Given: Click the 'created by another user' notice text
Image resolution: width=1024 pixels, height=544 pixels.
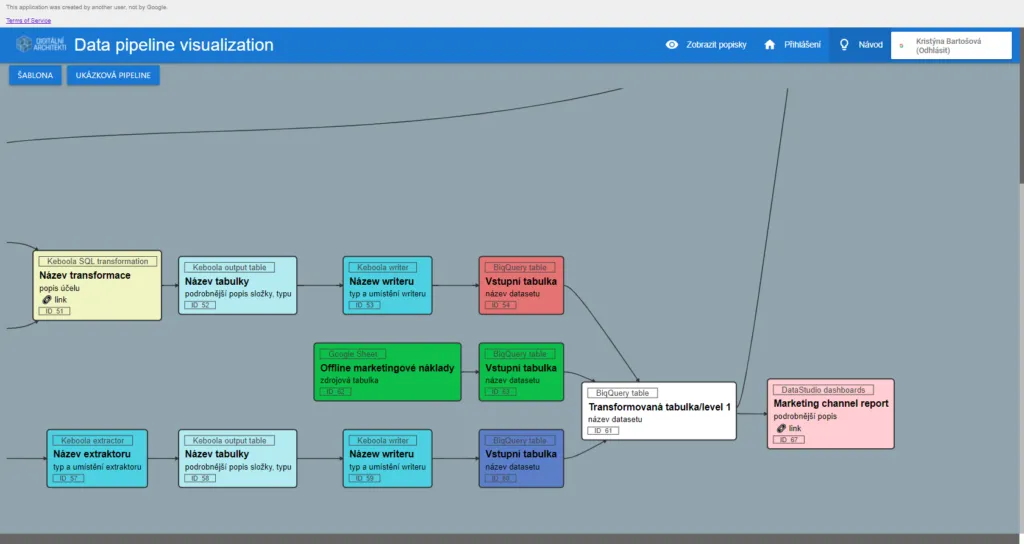Looking at the screenshot, I should [87, 7].
